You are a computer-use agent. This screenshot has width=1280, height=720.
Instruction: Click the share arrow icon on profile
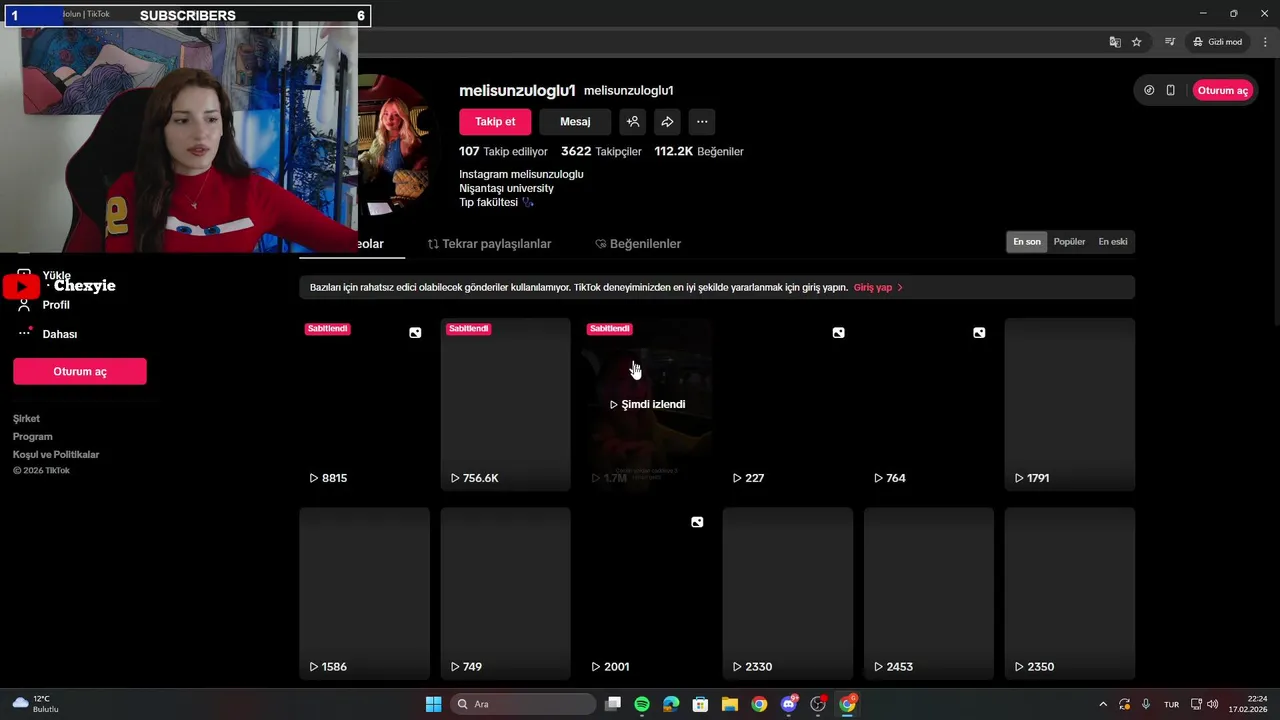click(x=667, y=122)
